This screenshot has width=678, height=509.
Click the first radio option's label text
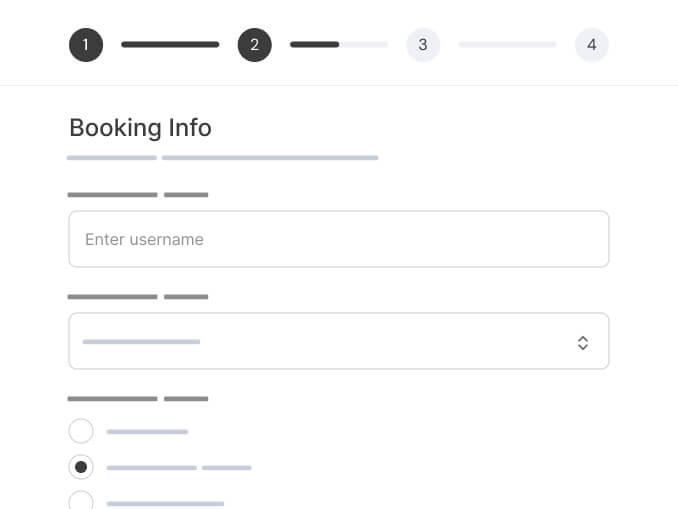[147, 432]
